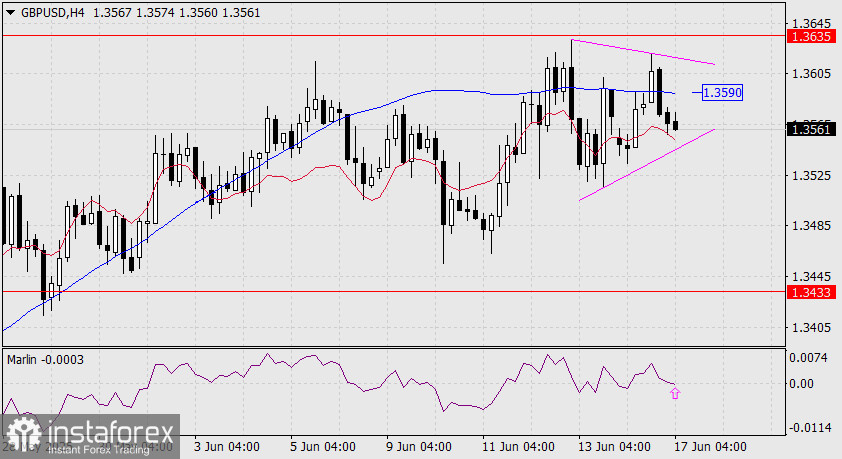Click the 11 Jun 04:00 time label
This screenshot has width=842, height=459.
pyautogui.click(x=518, y=447)
